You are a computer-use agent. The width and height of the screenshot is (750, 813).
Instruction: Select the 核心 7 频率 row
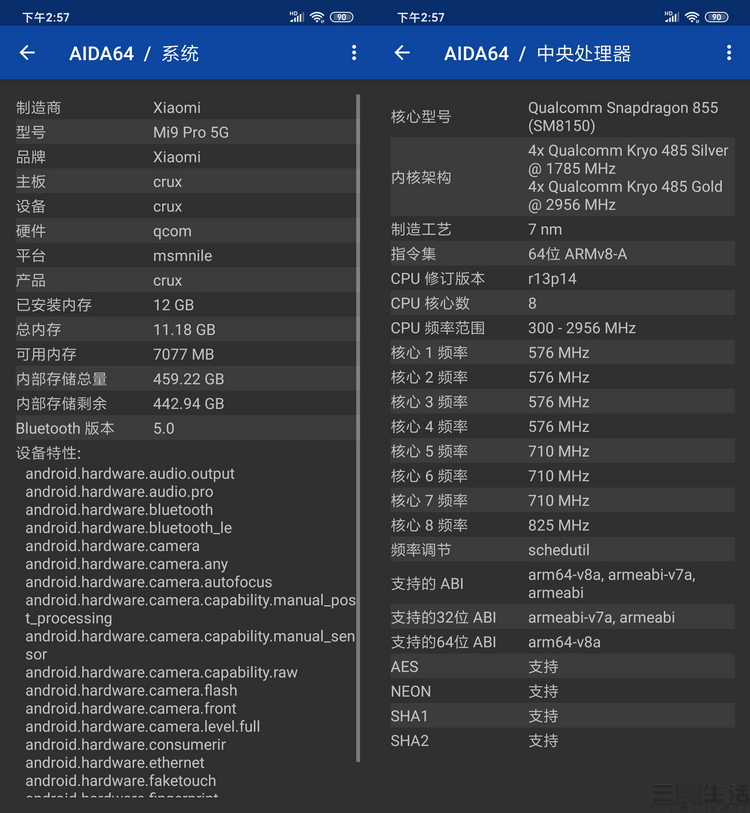click(x=563, y=500)
